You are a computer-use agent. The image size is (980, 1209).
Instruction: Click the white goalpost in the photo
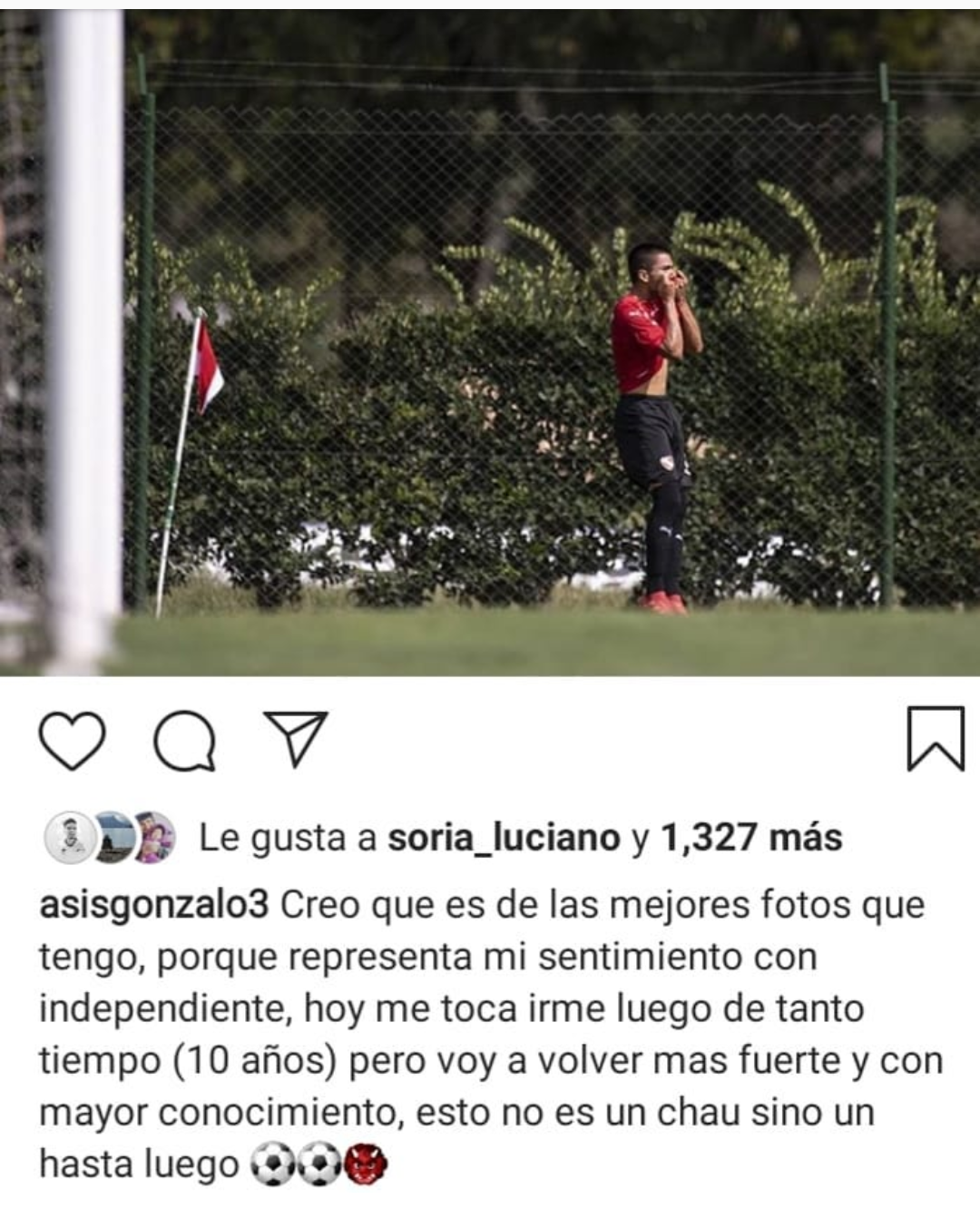click(84, 340)
